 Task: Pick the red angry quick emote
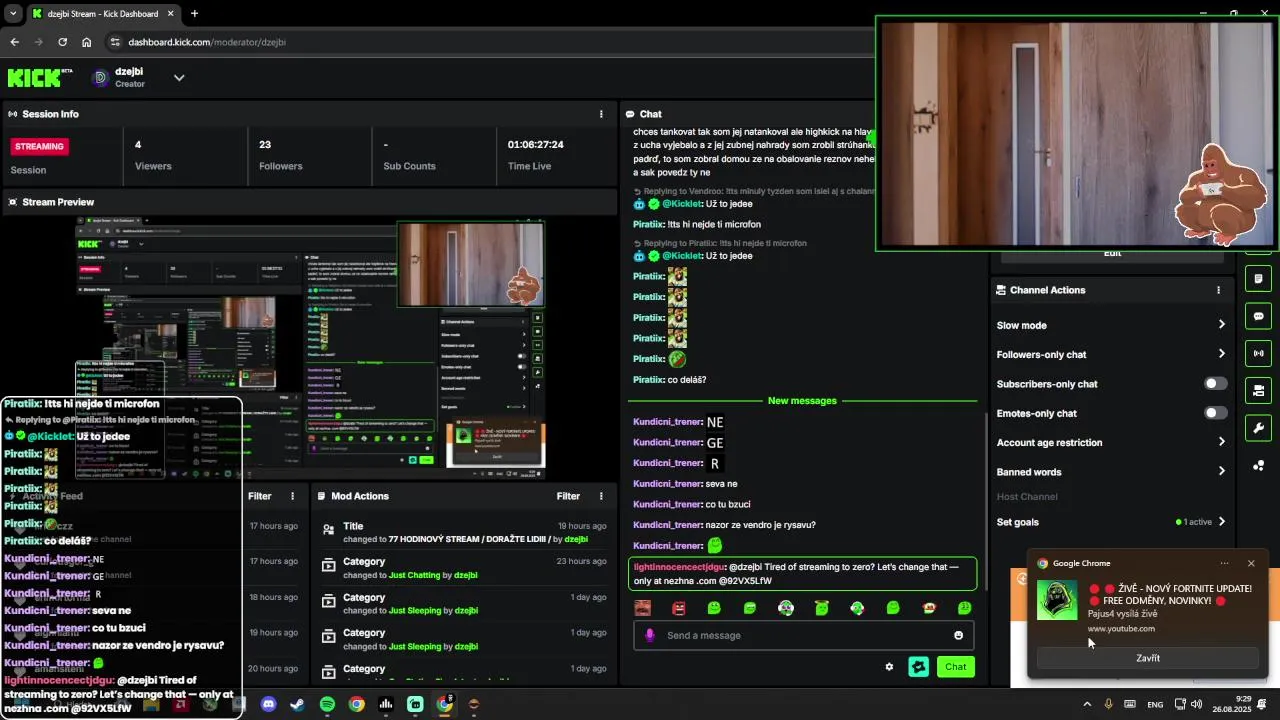[x=679, y=608]
